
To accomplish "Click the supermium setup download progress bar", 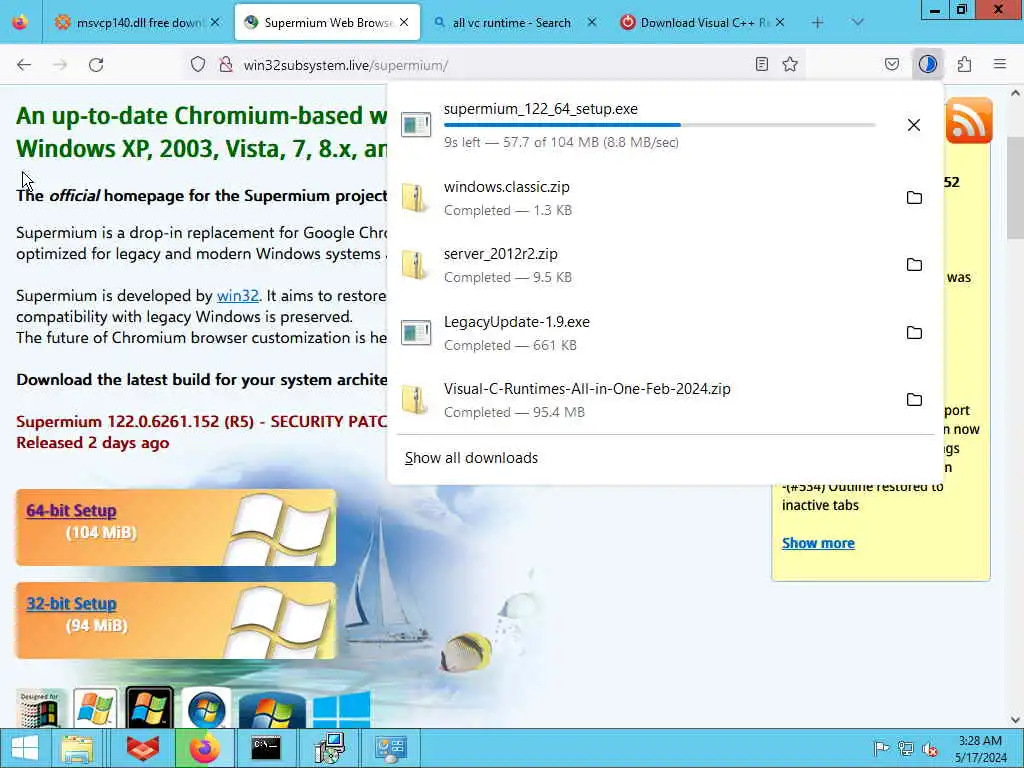I will pyautogui.click(x=659, y=125).
